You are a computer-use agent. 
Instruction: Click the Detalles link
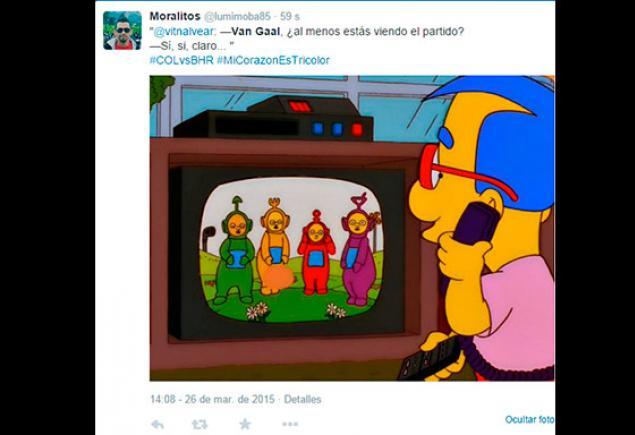(303, 399)
